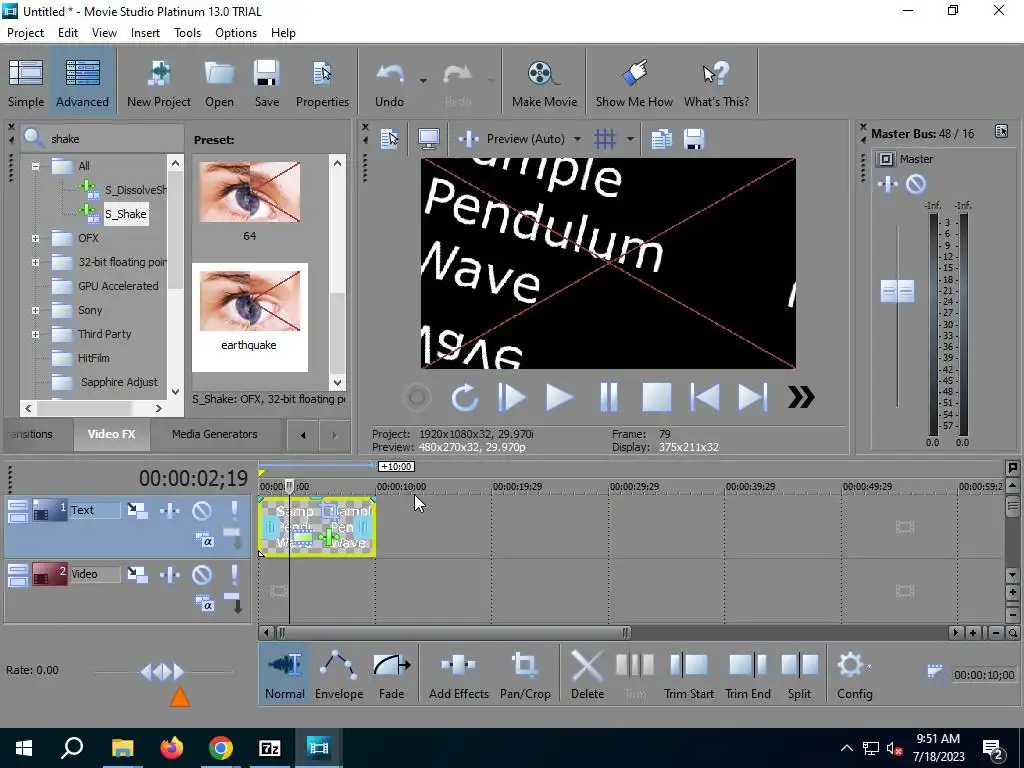Show more playback controls chevron
Image resolution: width=1024 pixels, height=768 pixels.
click(801, 397)
